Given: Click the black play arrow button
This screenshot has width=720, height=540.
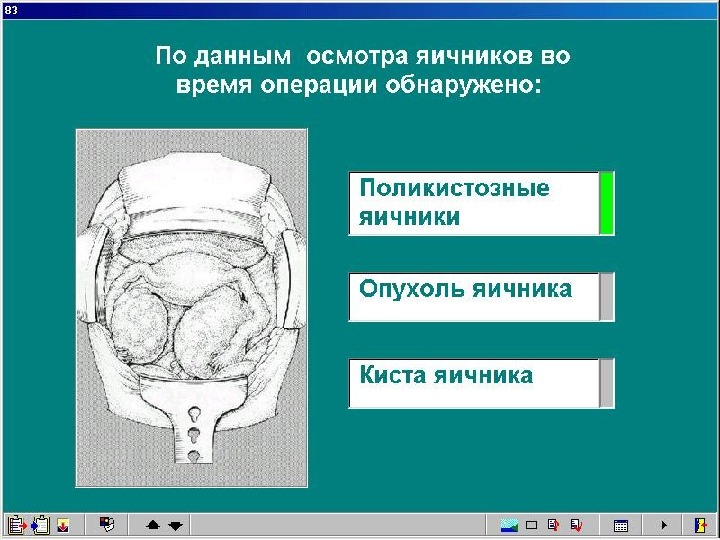Looking at the screenshot, I should pyautogui.click(x=664, y=525).
